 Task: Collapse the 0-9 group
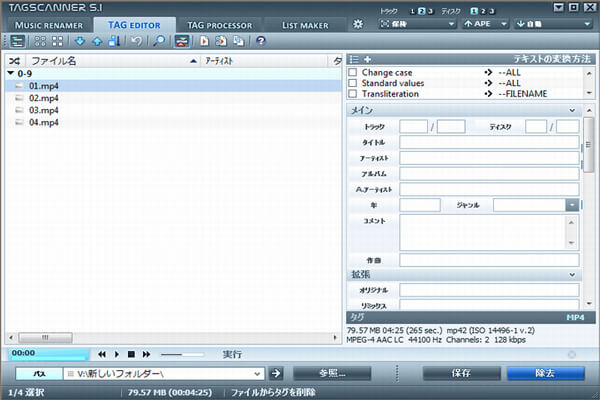pyautogui.click(x=11, y=73)
